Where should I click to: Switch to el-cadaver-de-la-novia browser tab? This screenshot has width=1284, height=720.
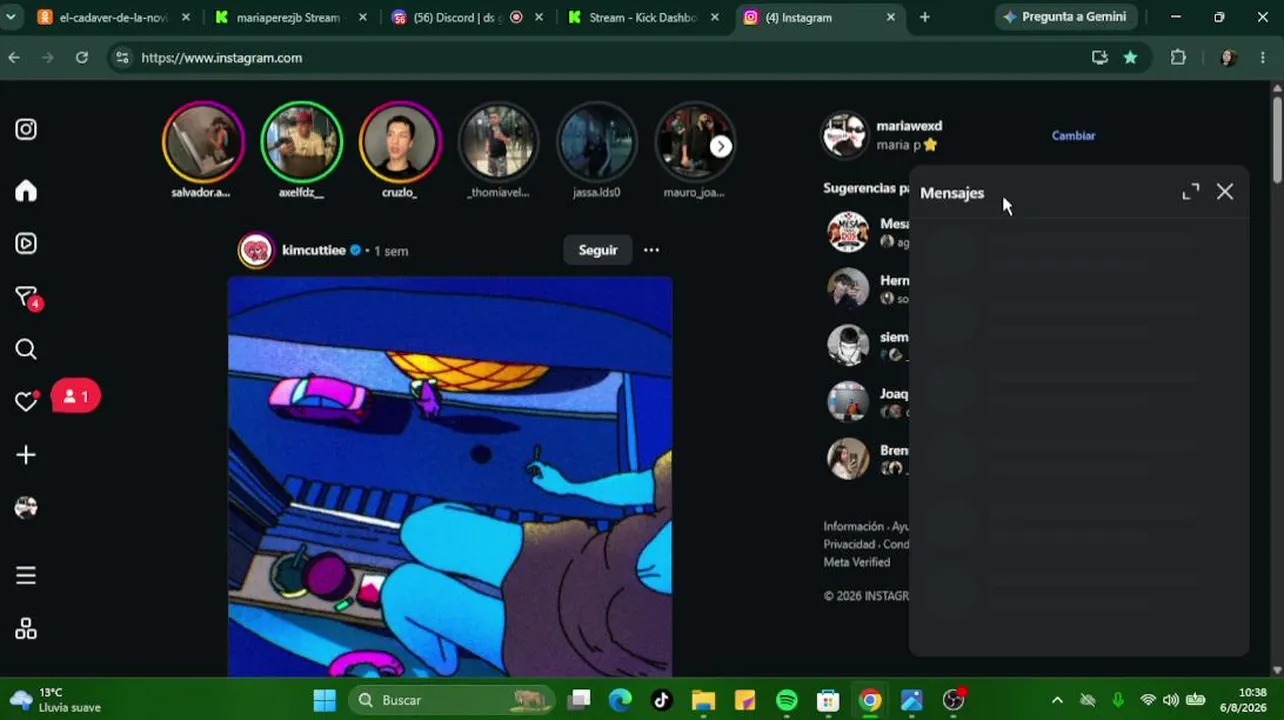point(112,17)
